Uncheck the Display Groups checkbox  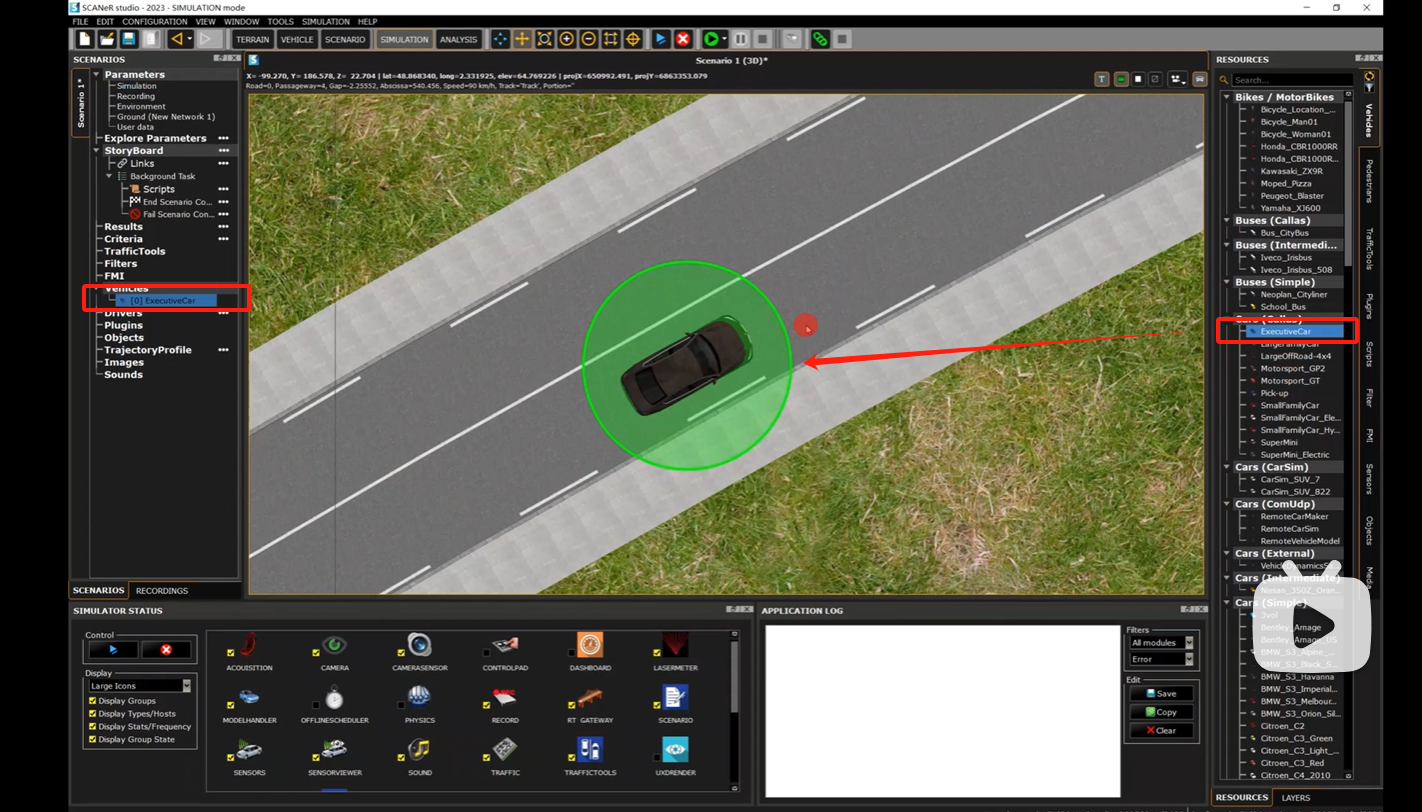click(93, 701)
